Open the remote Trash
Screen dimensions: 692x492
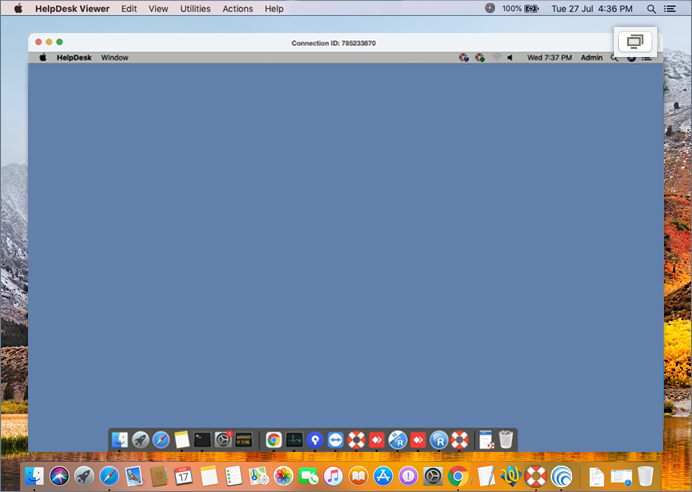pyautogui.click(x=506, y=439)
